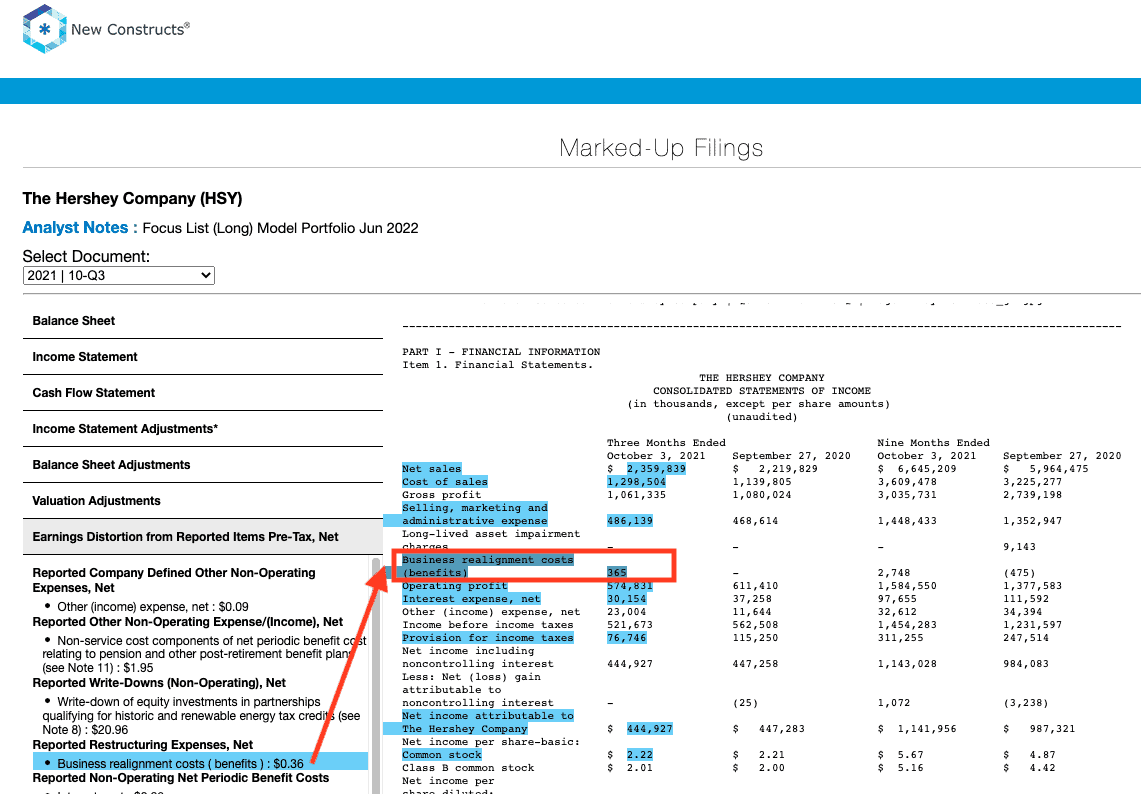
Task: Click Reported Write-Downs (Non-Operating), Net heading
Action: 159,683
